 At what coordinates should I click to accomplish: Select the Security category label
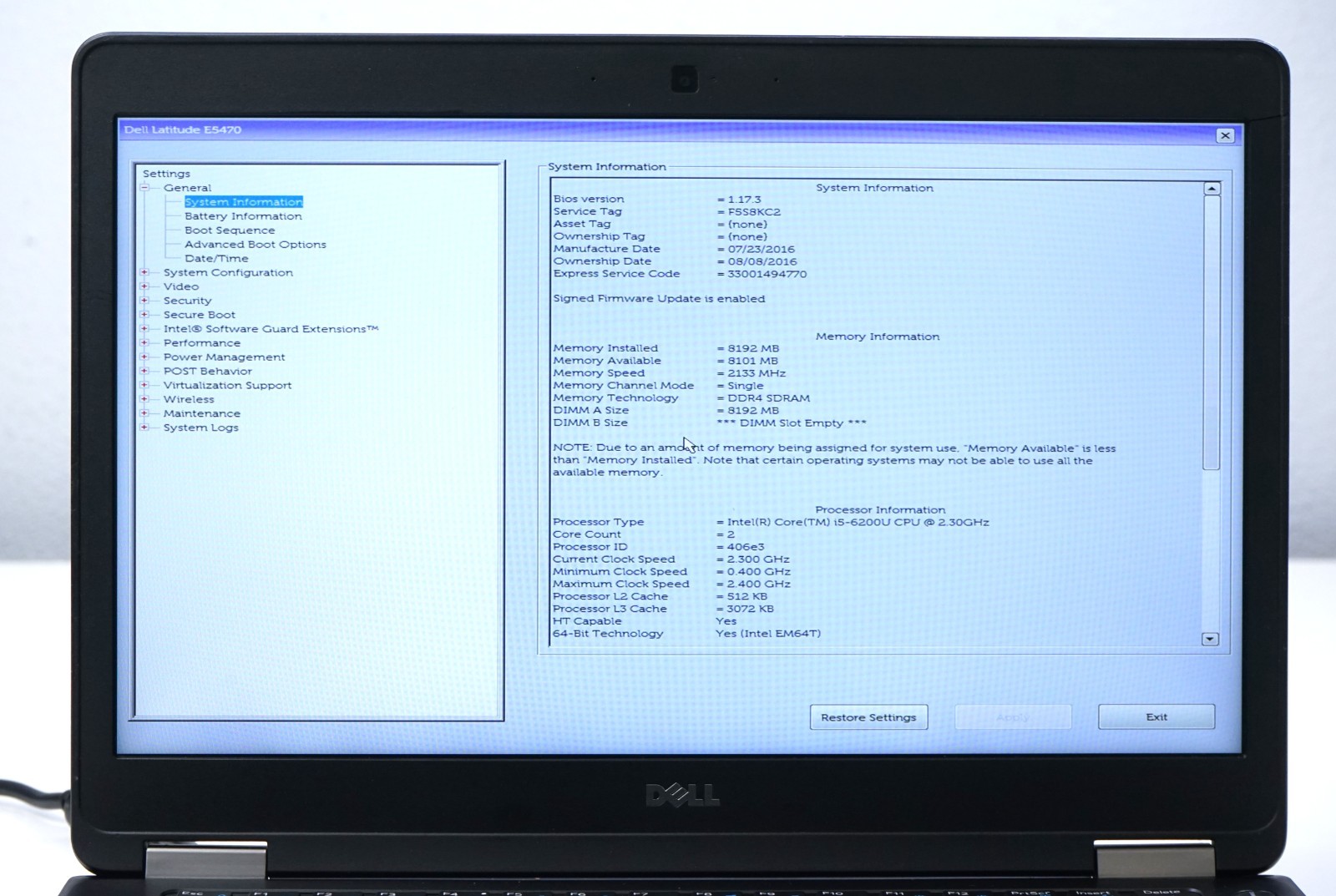[187, 301]
